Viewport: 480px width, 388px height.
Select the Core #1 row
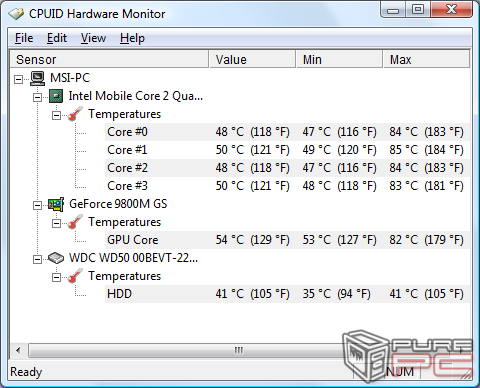pyautogui.click(x=287, y=150)
